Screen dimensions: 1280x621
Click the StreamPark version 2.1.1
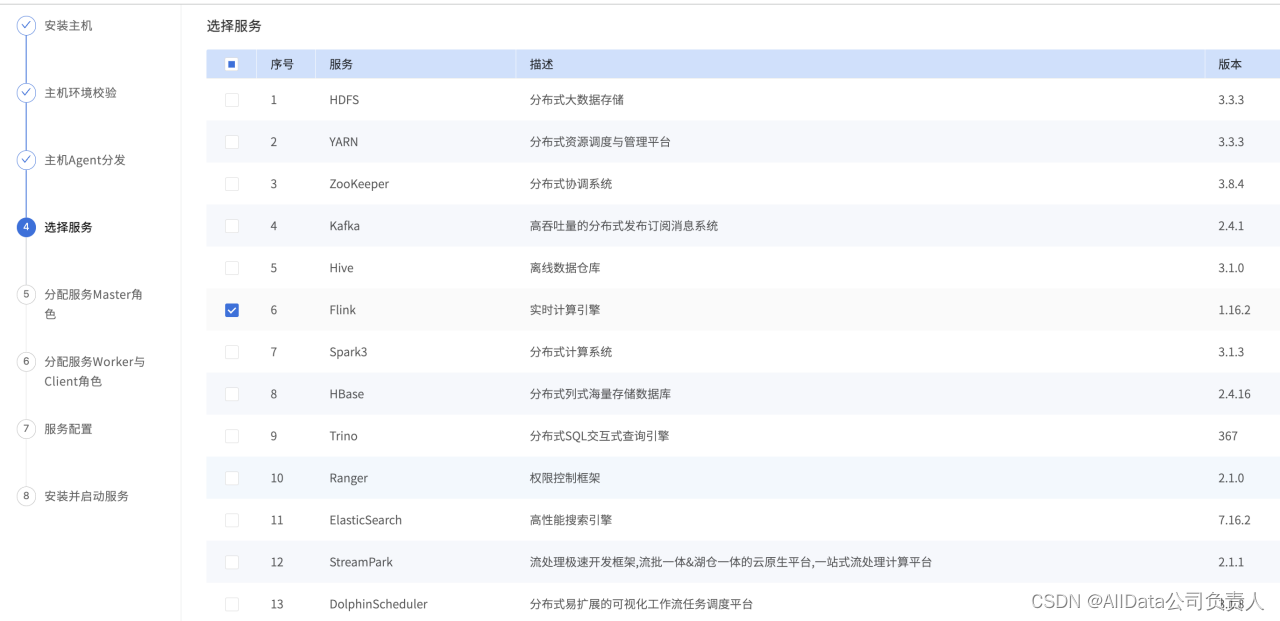[x=1231, y=562]
